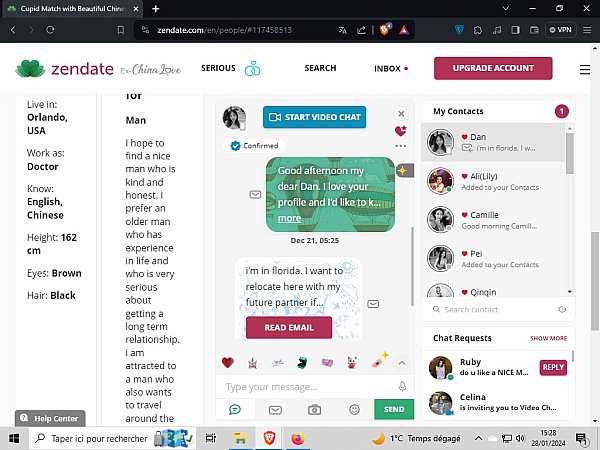Open Pei contact entry
The image size is (600, 450).
493,259
